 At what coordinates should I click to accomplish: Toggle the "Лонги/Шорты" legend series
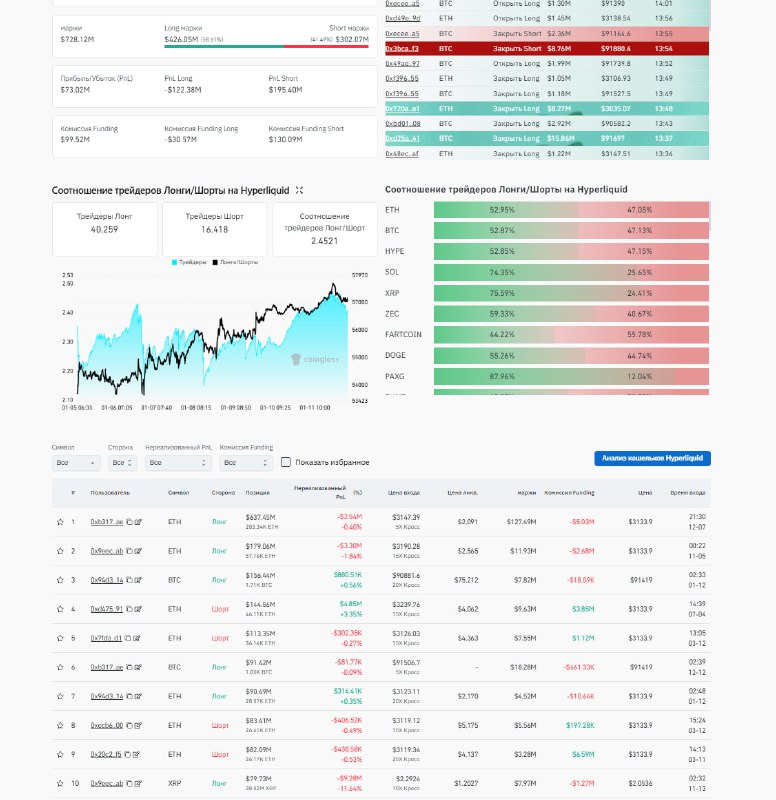[x=235, y=262]
